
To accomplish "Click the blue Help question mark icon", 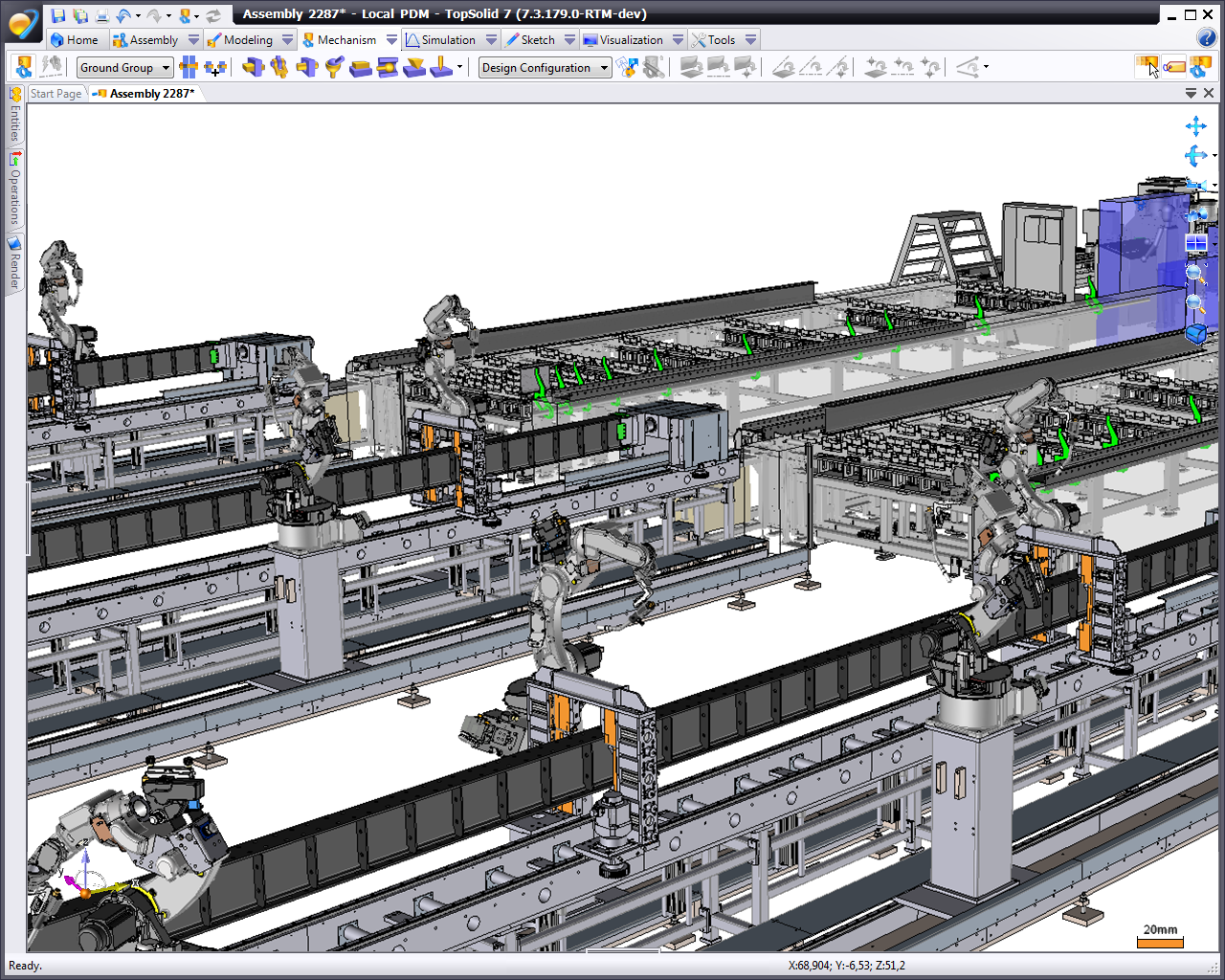I will (1206, 38).
